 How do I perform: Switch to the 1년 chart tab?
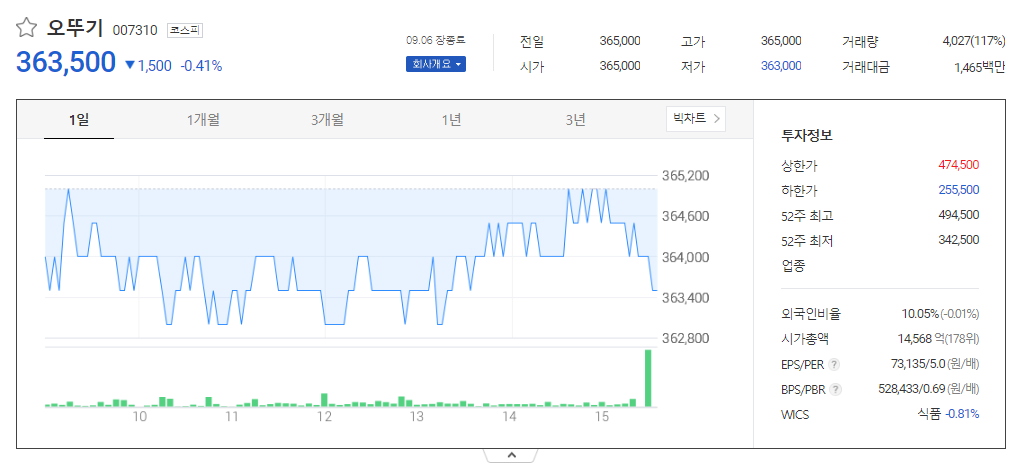pos(451,120)
